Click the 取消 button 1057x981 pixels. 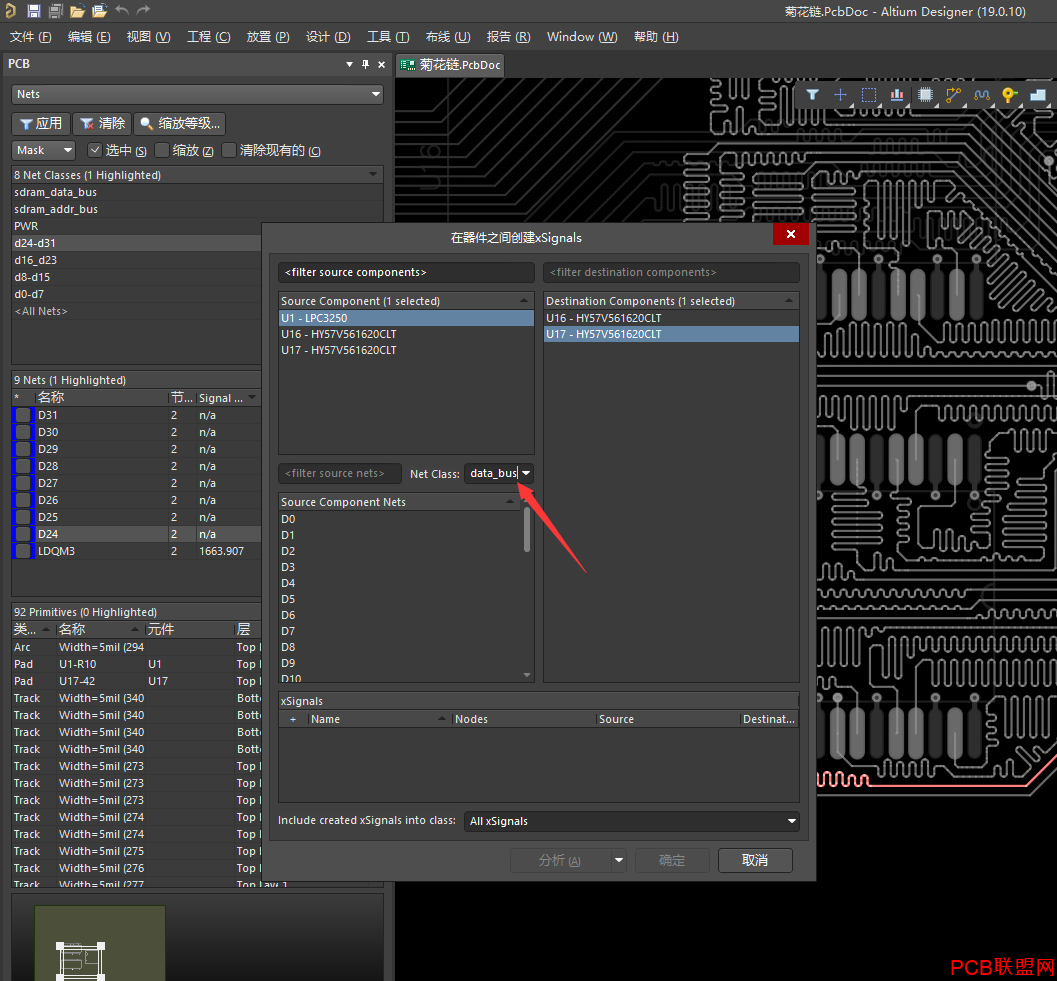click(755, 860)
